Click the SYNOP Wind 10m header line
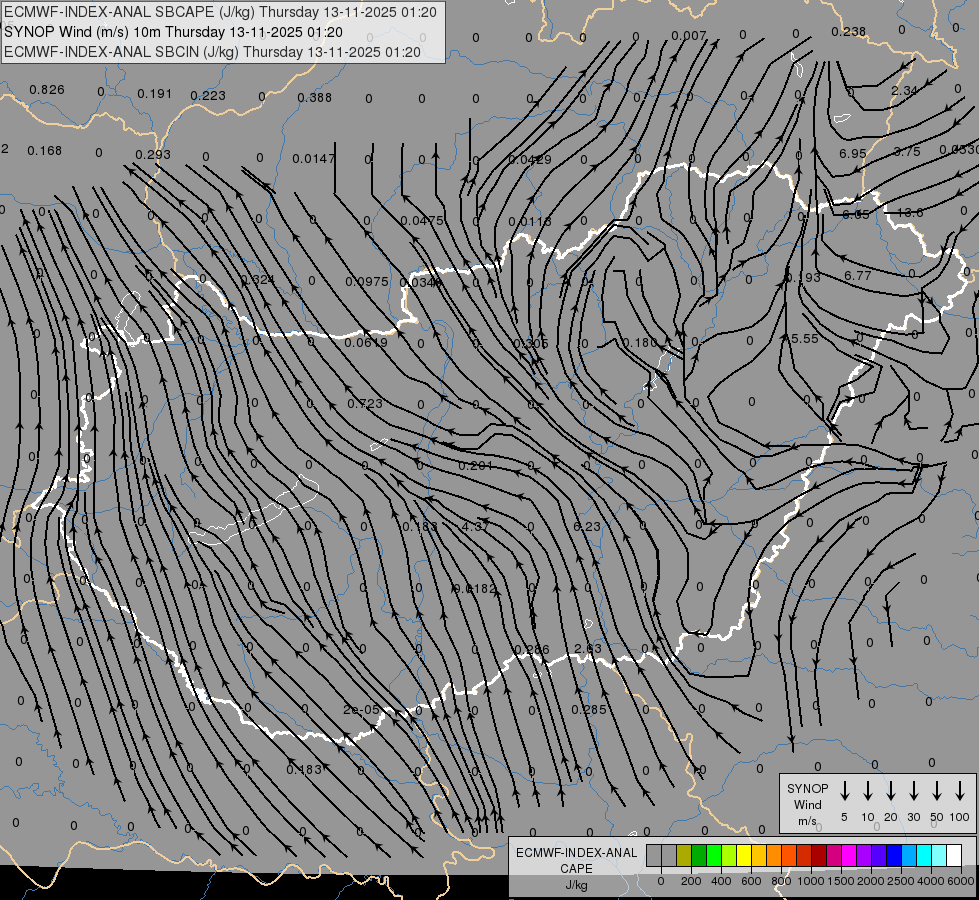Viewport: 979px width, 900px height. 173,32
